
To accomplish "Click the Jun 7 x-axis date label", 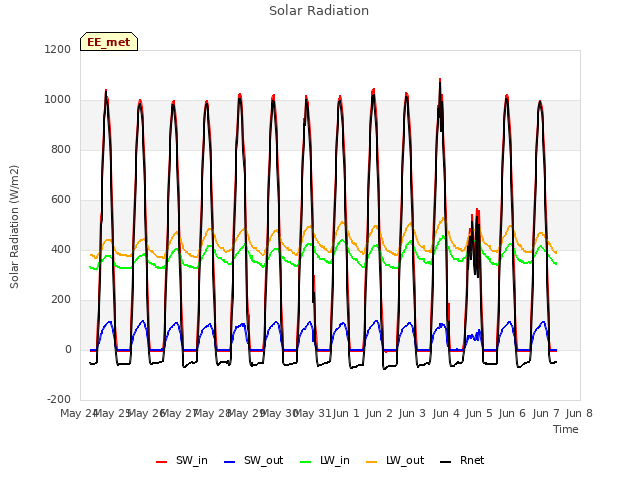I will (x=546, y=413).
